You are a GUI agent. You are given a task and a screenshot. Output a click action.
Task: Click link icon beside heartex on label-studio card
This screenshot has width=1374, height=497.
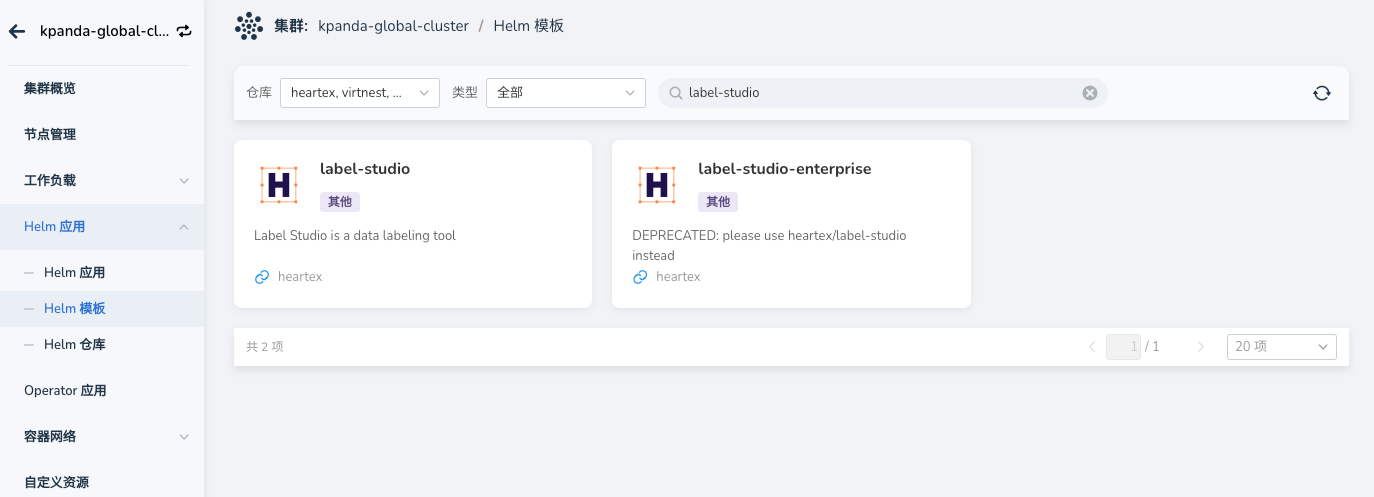[262, 277]
